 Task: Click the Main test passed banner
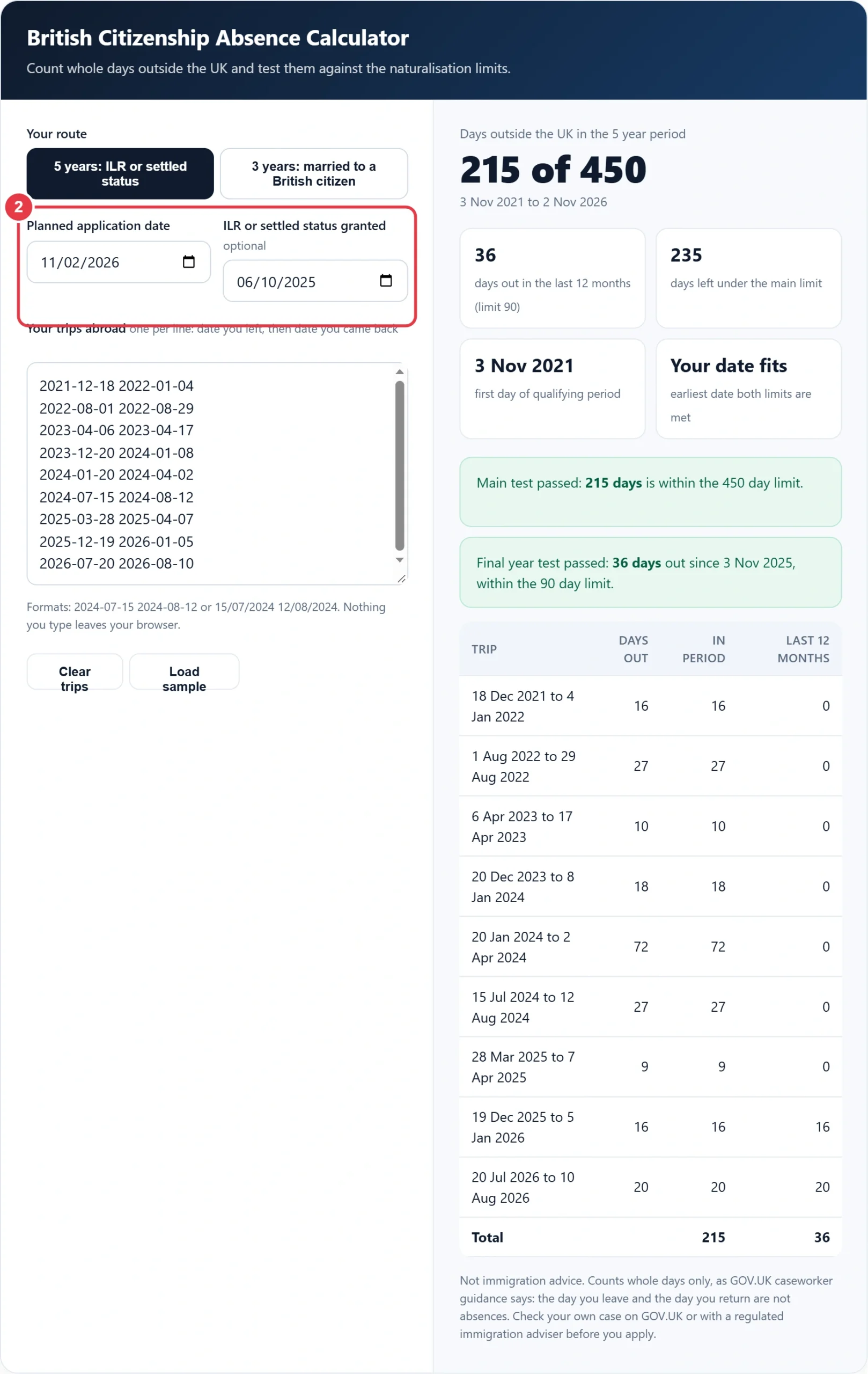tap(650, 492)
